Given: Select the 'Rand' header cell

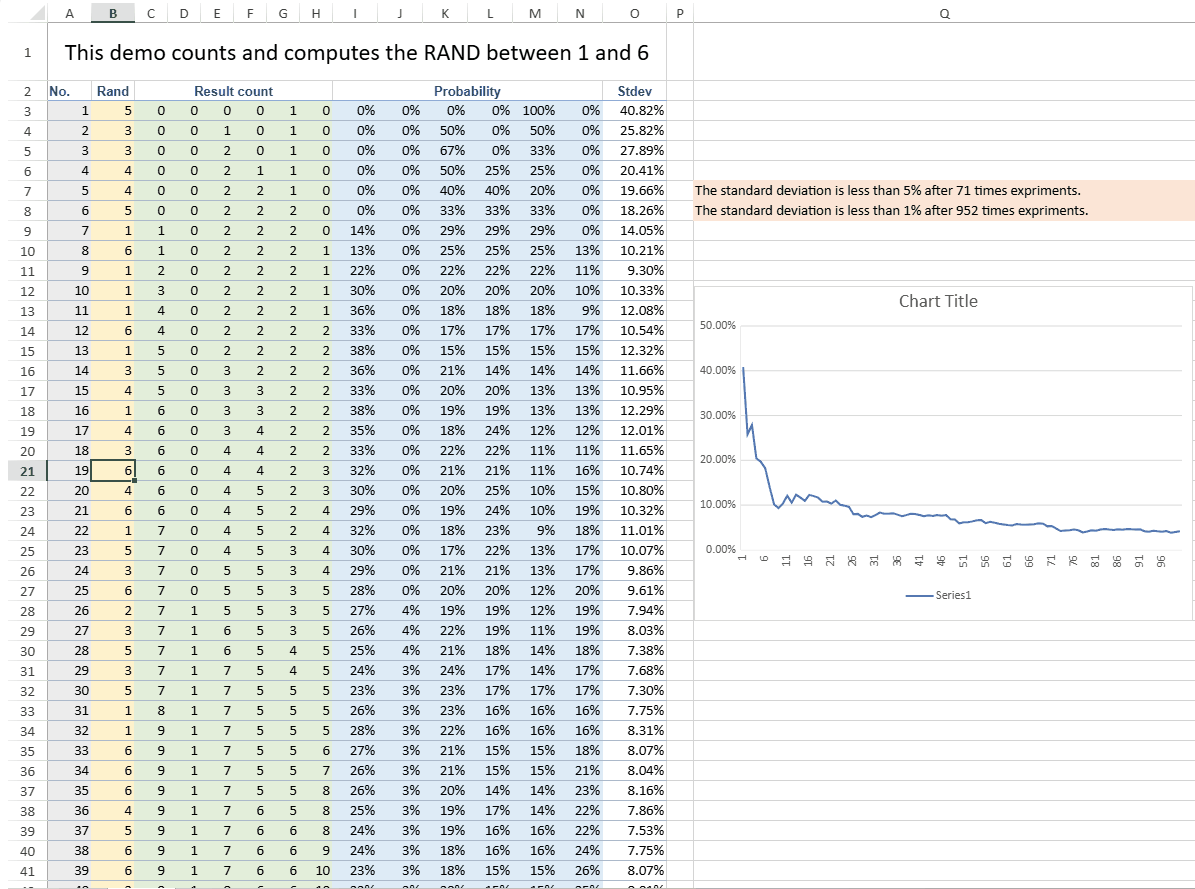Looking at the screenshot, I should click(112, 91).
